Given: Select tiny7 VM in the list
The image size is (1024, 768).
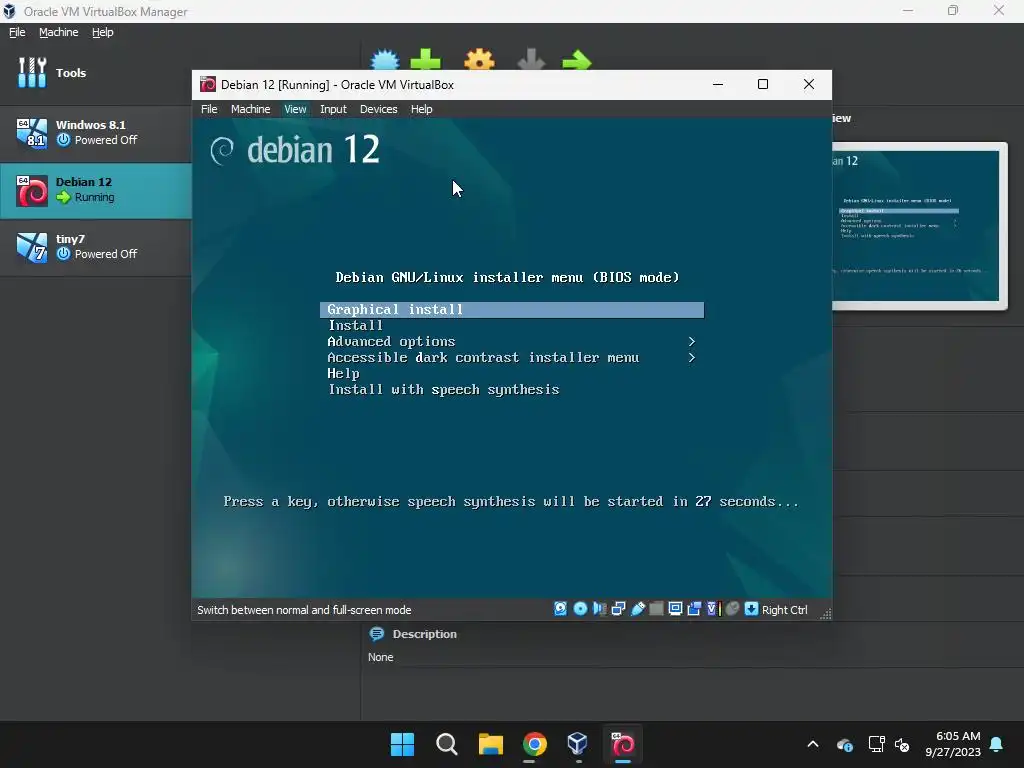Looking at the screenshot, I should point(96,248).
